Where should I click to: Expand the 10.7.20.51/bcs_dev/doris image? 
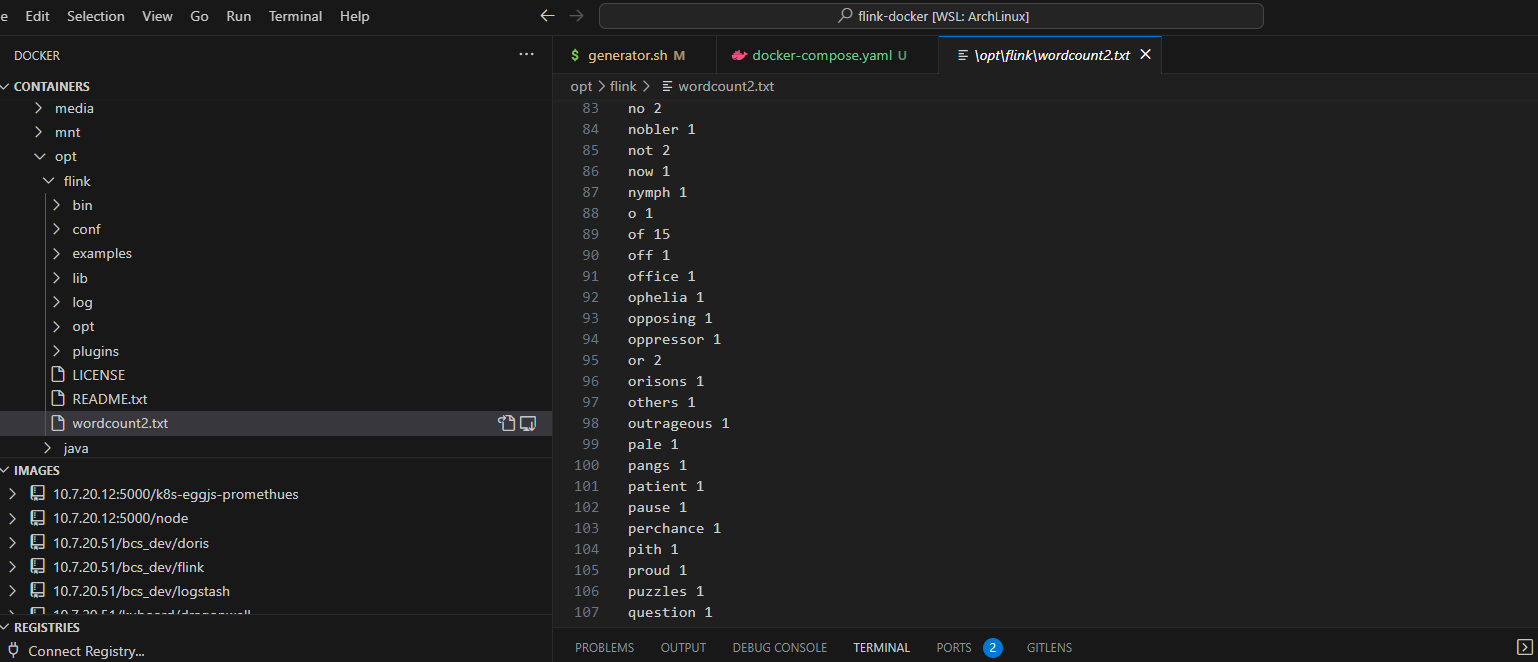point(12,543)
